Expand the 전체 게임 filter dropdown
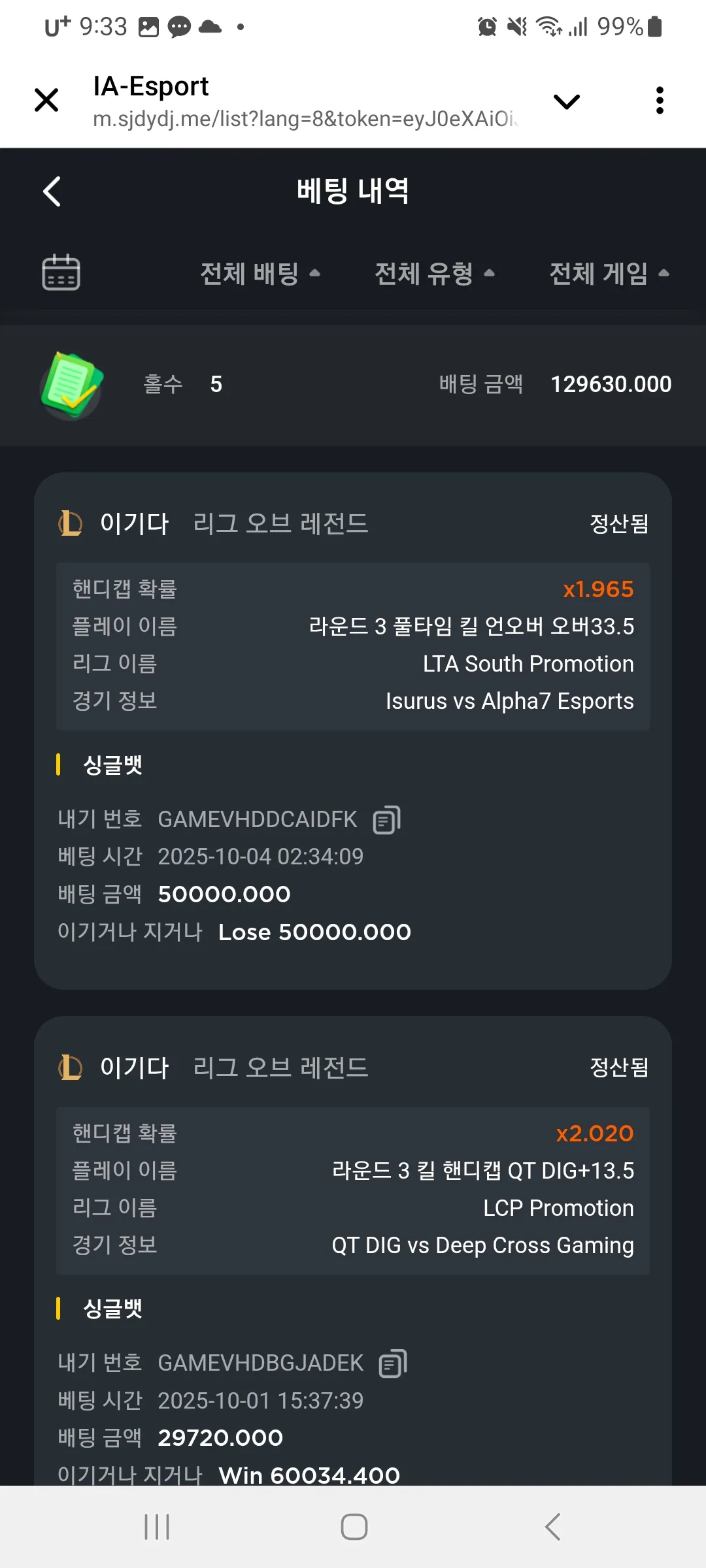The image size is (706, 1568). 609,273
